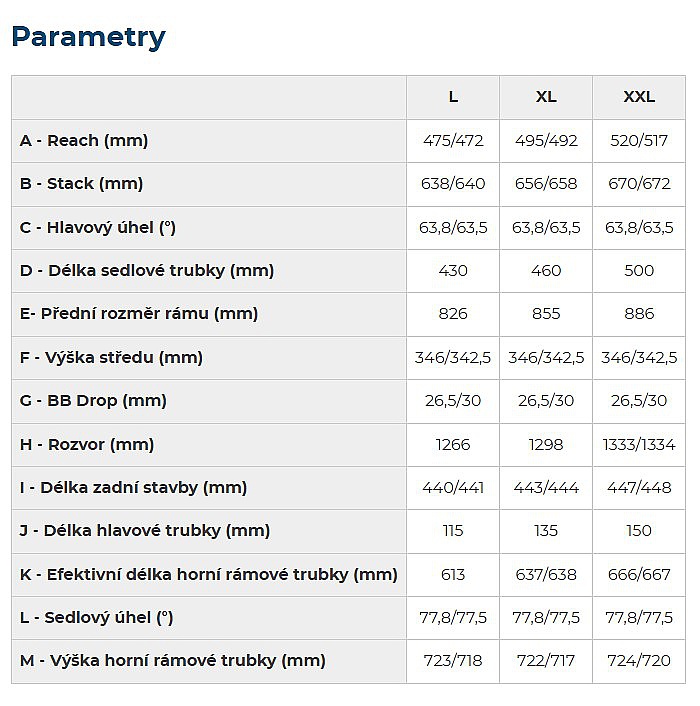Viewport: 700px width, 706px height.
Task: Click the D - Délka sedlové trubky label
Action: (x=147, y=270)
